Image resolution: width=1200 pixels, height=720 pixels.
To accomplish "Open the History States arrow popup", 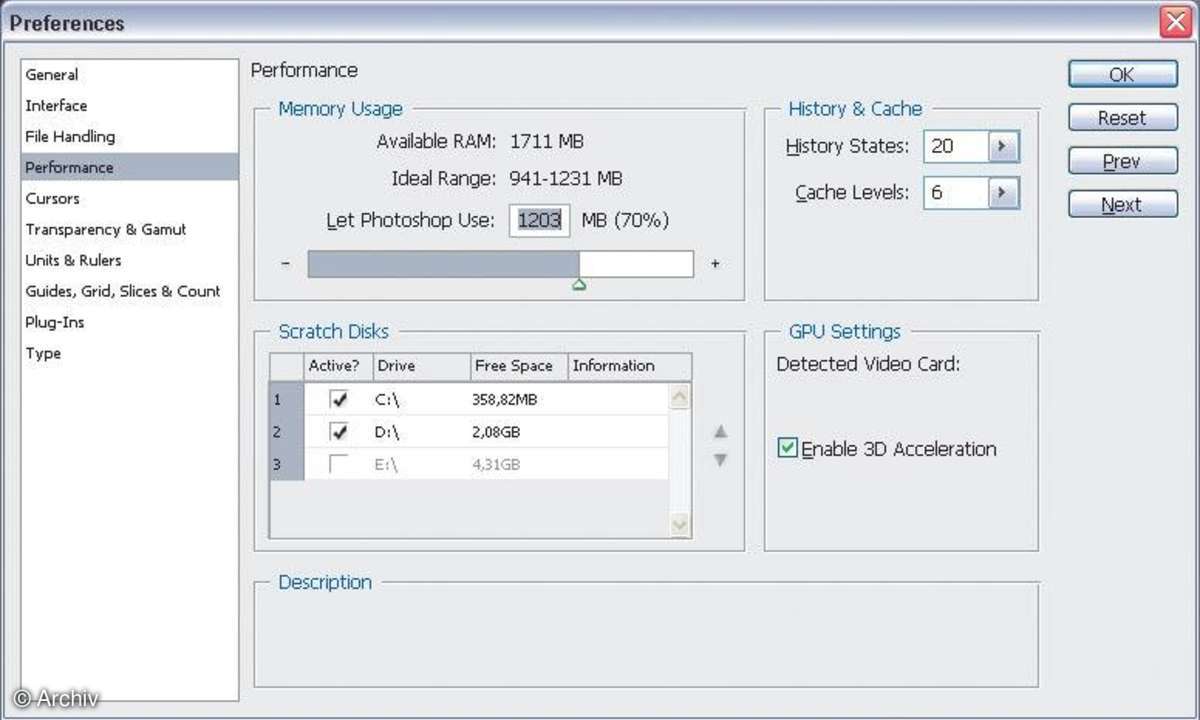I will 1004,147.
